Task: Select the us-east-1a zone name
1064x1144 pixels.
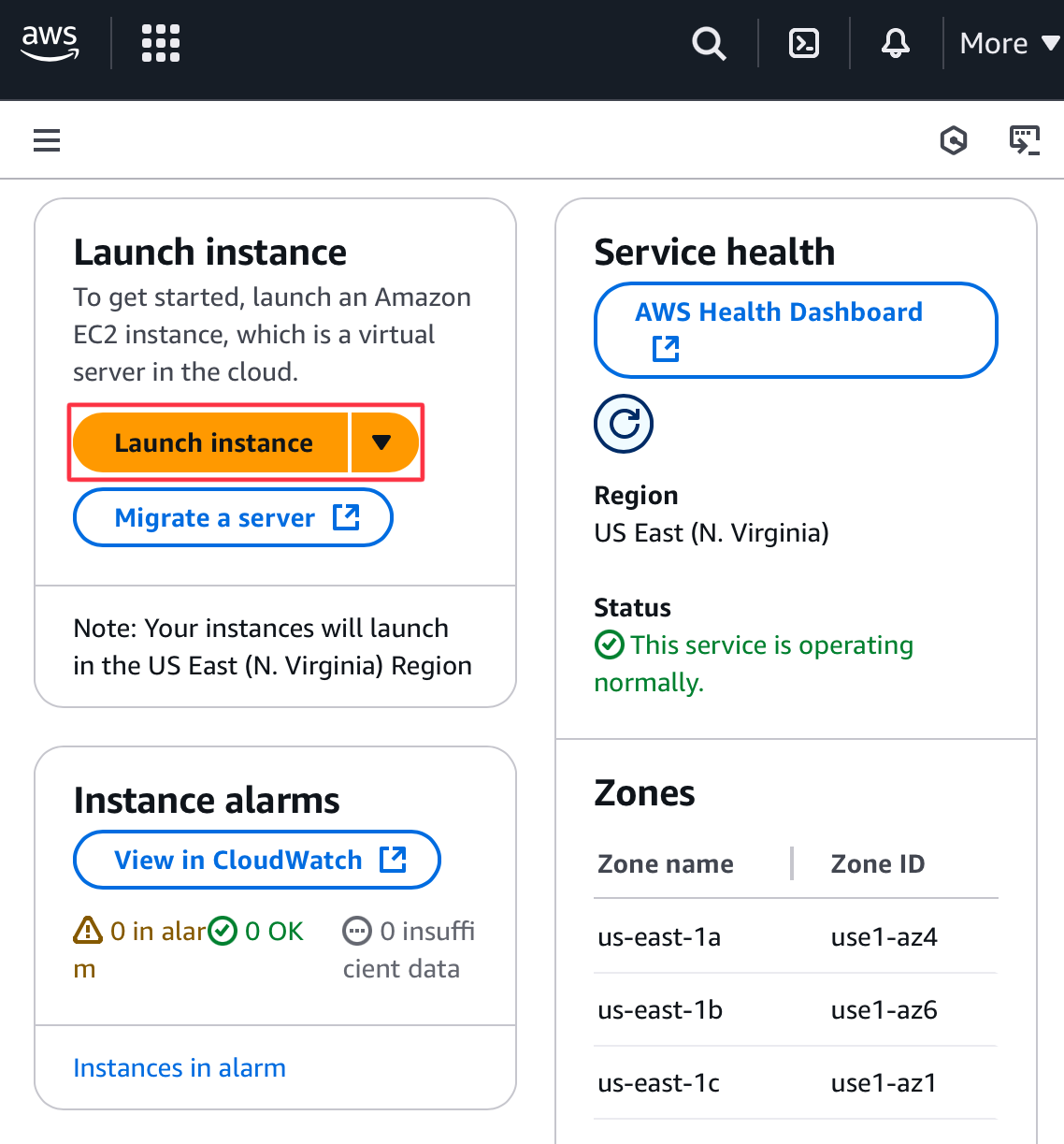Action: [659, 936]
